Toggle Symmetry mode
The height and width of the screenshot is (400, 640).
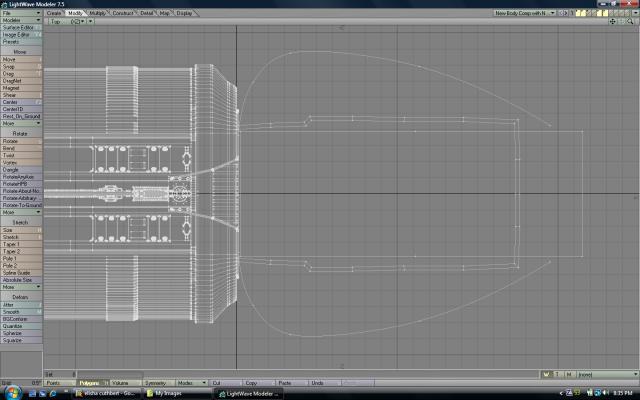[156, 382]
